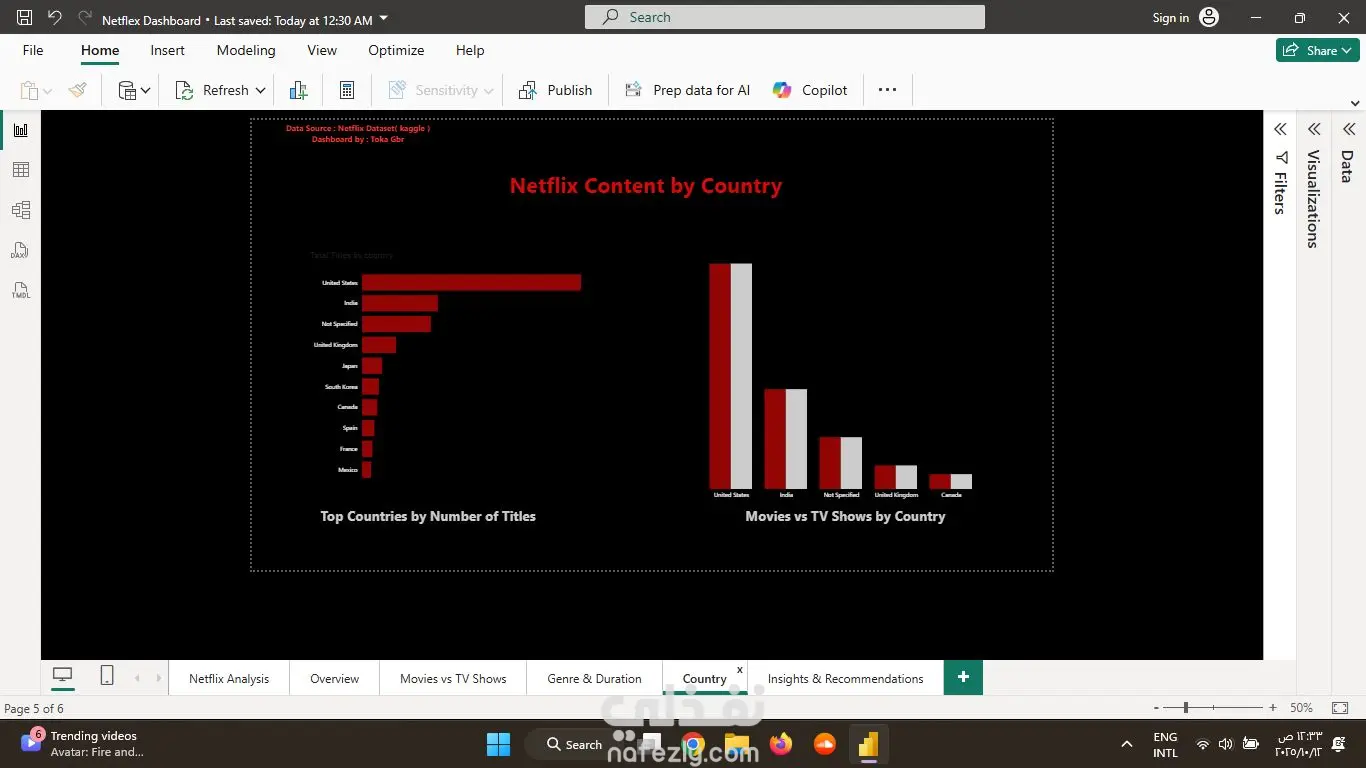Zoom in with the plus button
Image resolution: width=1366 pixels, height=768 pixels.
(1273, 708)
